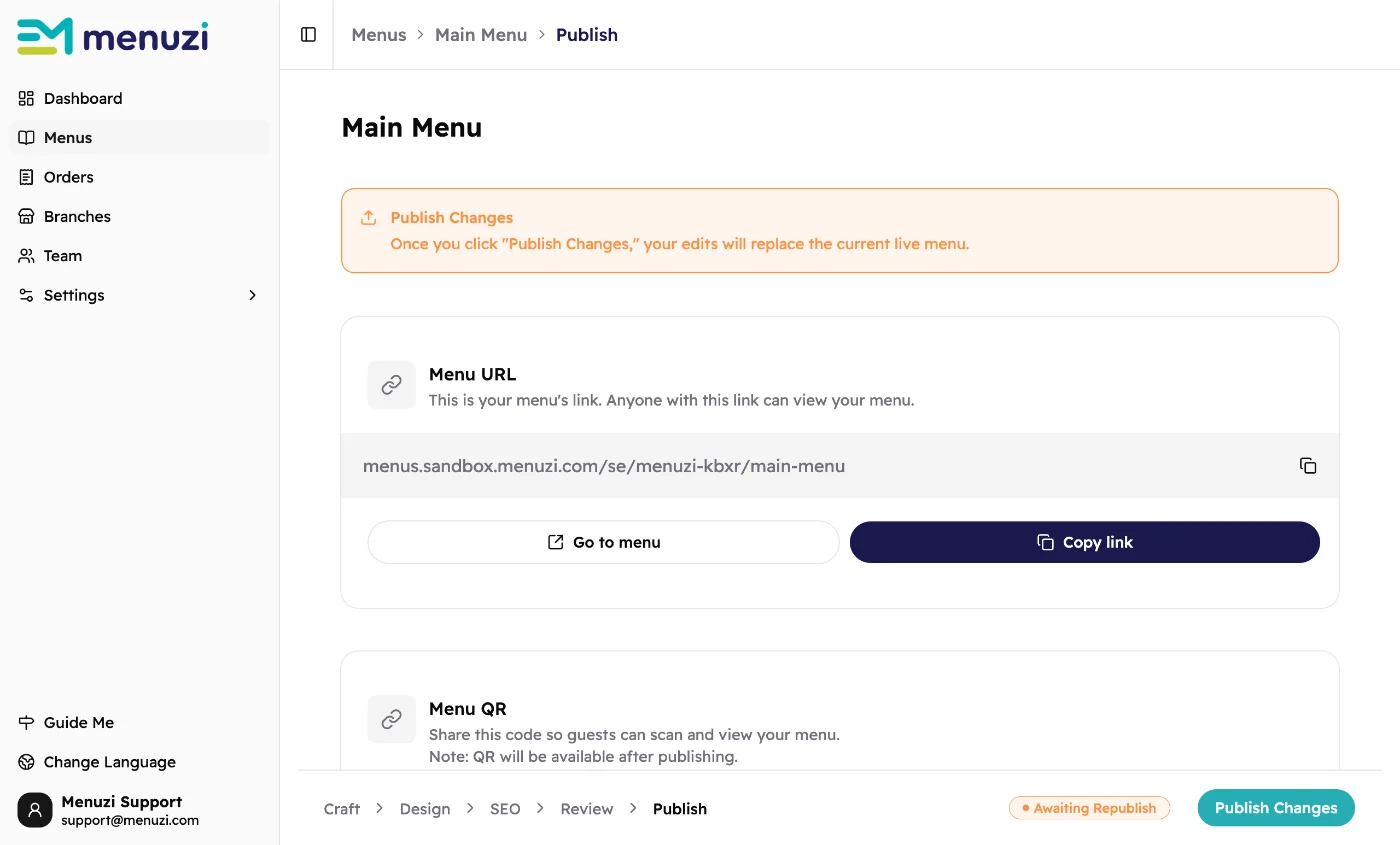Click the support@menuzi.com account email
1400x845 pixels.
click(x=130, y=821)
